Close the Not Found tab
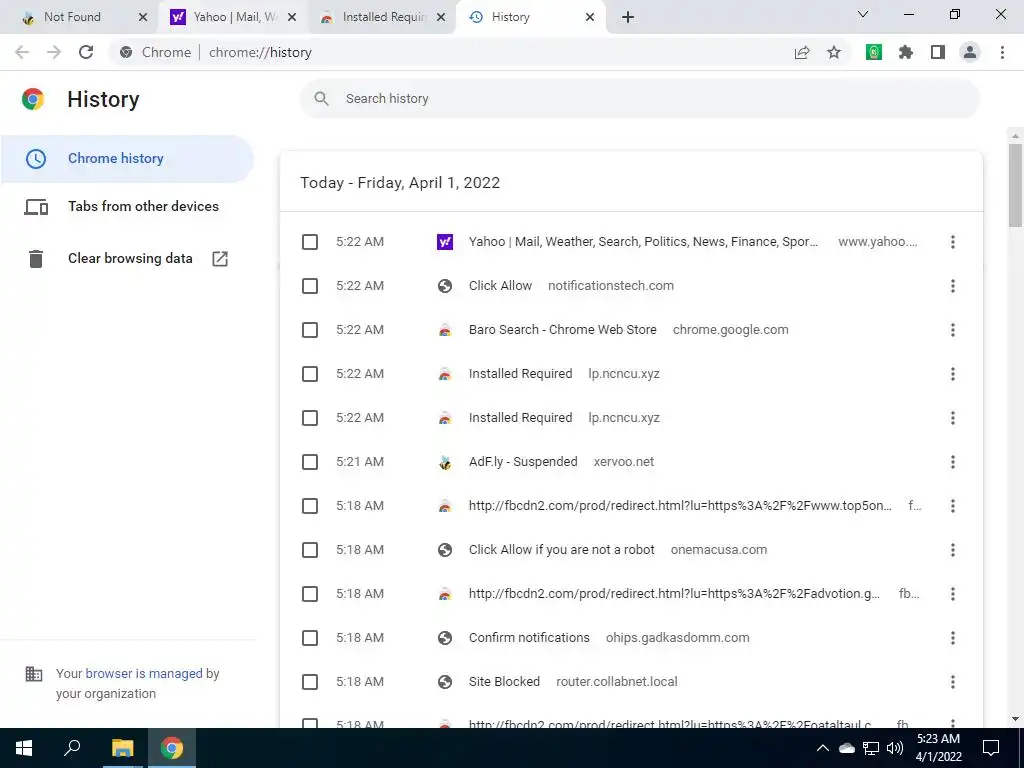 (x=143, y=17)
